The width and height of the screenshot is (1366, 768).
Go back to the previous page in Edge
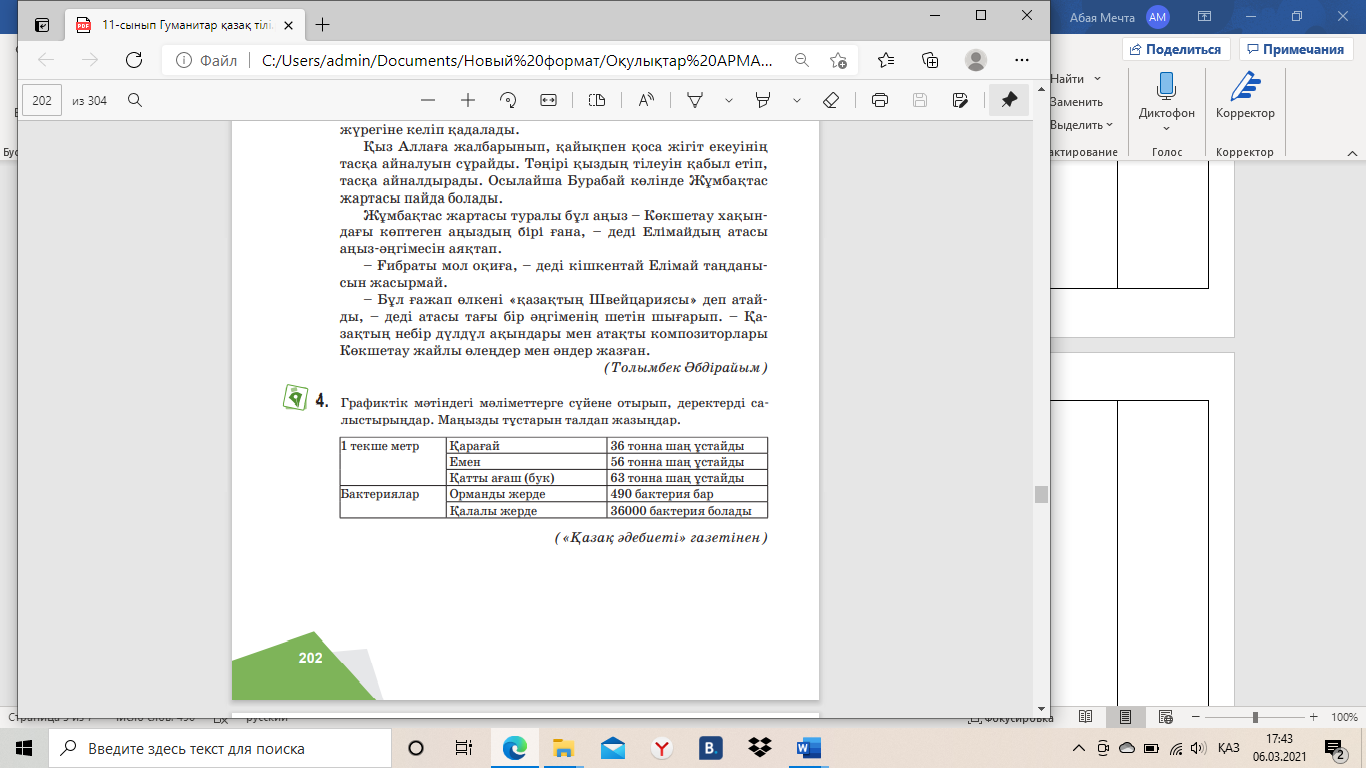[x=46, y=60]
